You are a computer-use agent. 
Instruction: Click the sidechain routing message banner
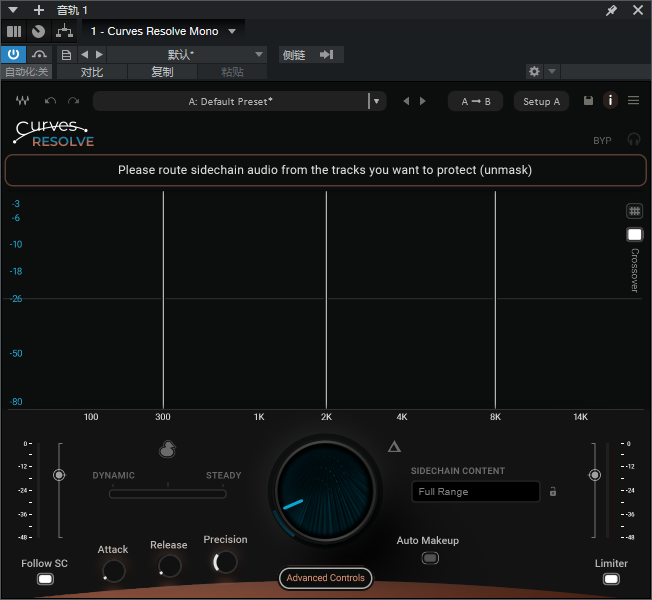coord(326,170)
